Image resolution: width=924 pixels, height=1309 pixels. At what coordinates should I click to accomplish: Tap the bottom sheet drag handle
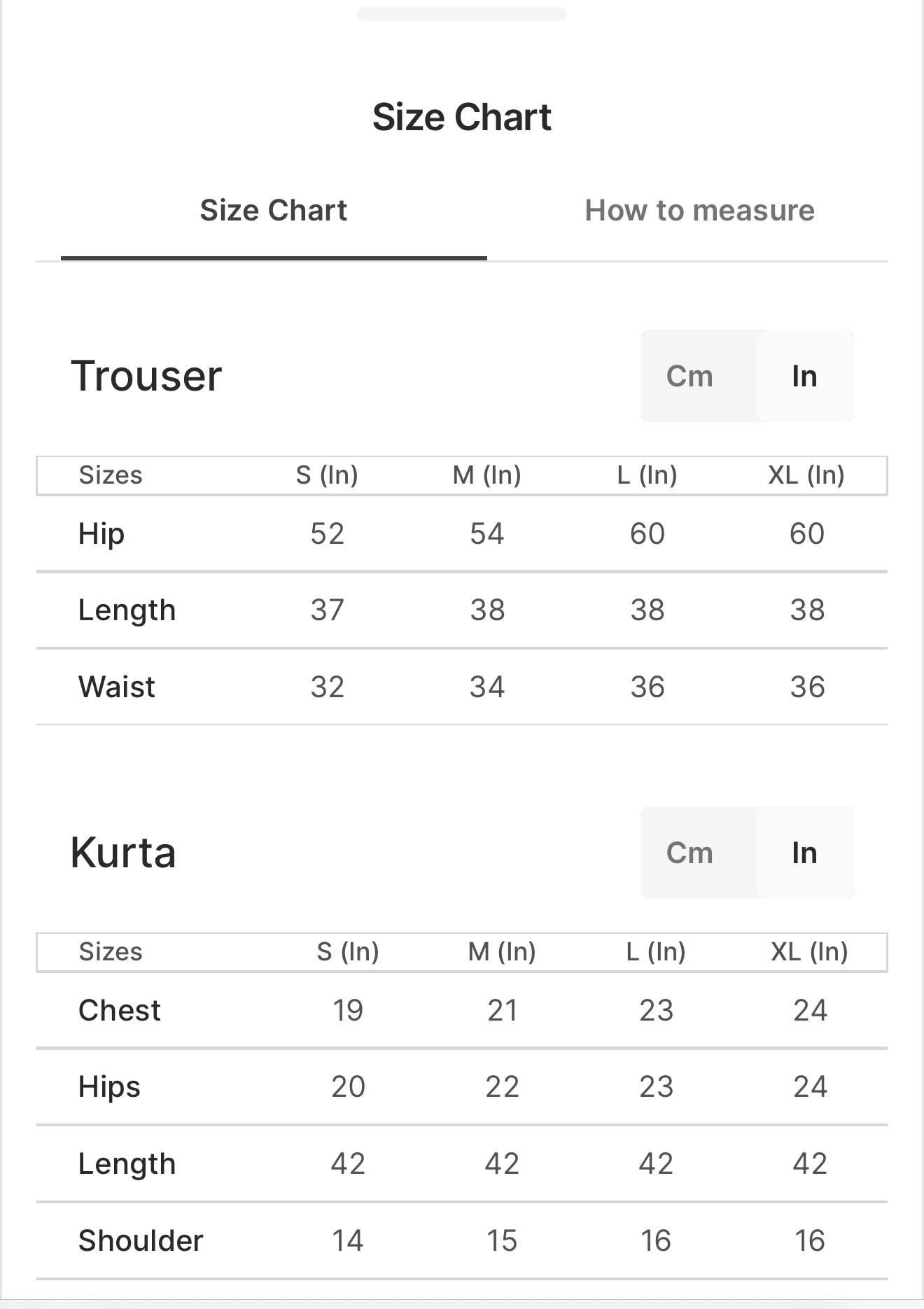462,14
